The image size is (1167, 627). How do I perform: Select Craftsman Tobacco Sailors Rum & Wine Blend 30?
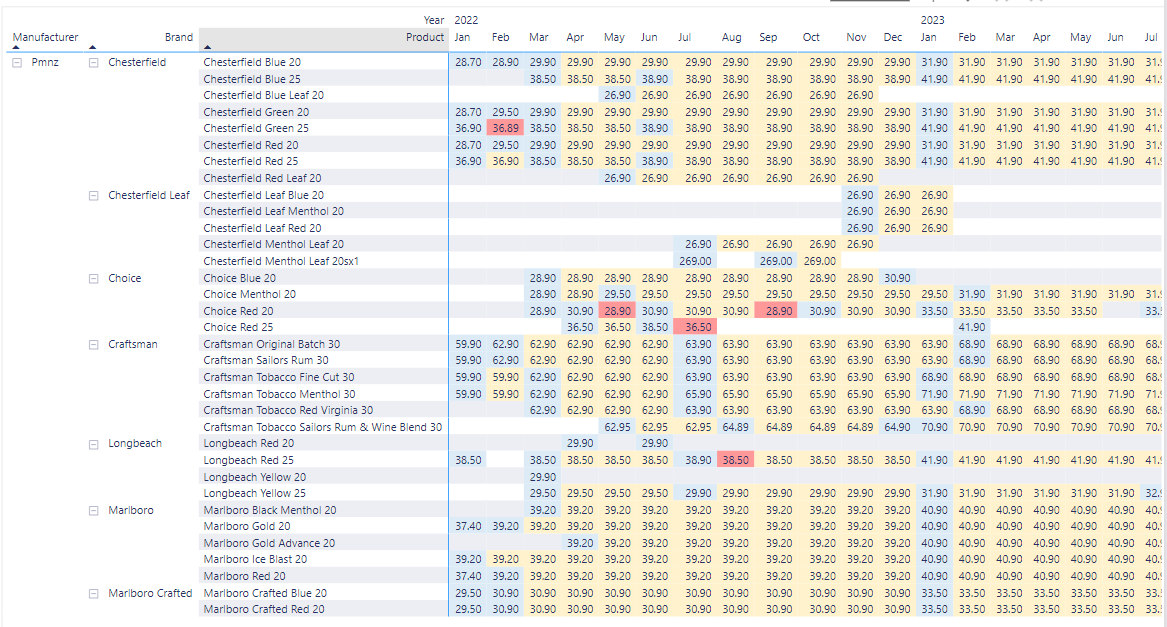point(324,427)
